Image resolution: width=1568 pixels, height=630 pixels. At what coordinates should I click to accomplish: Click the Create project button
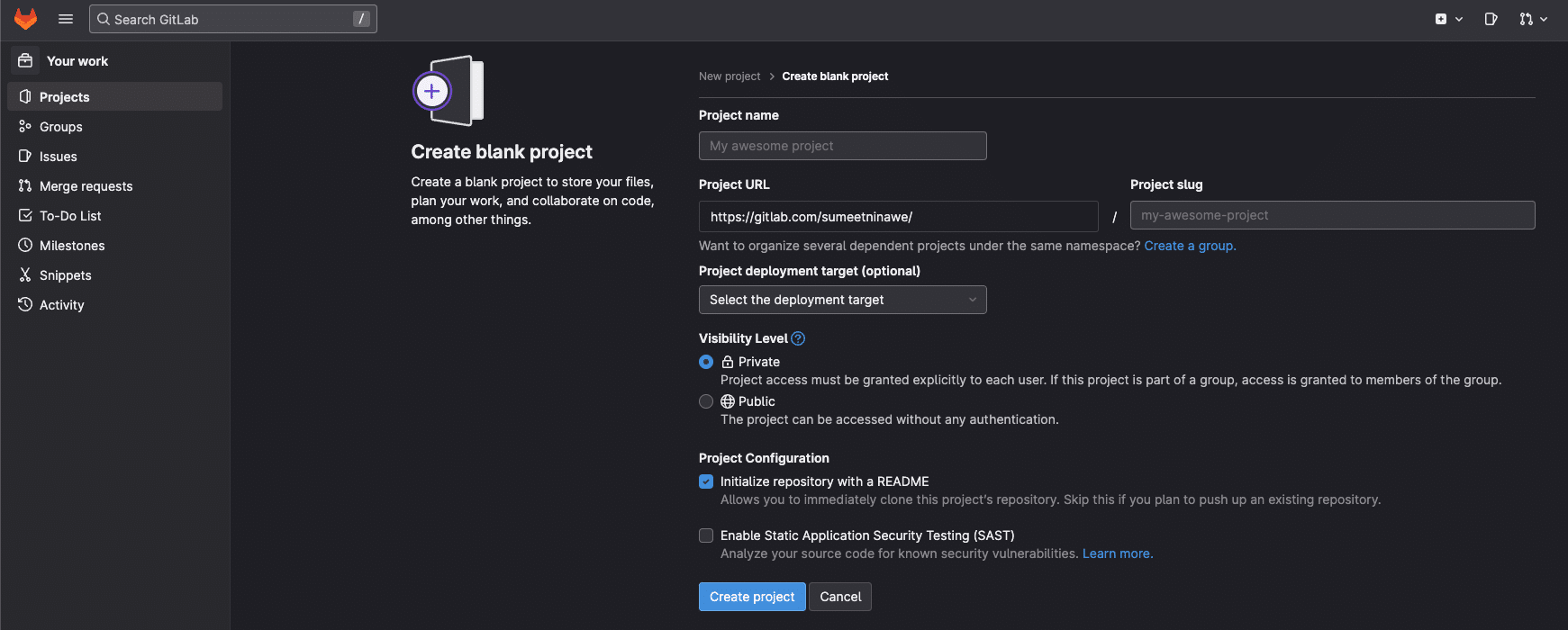click(x=752, y=597)
